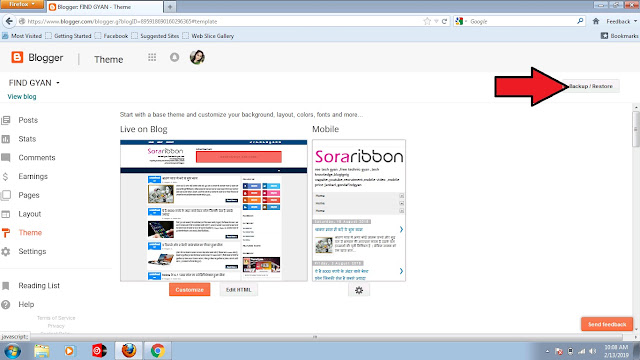Open Web Slice Gallery bookmark
Screen dimensions: 640x360
click(x=208, y=36)
